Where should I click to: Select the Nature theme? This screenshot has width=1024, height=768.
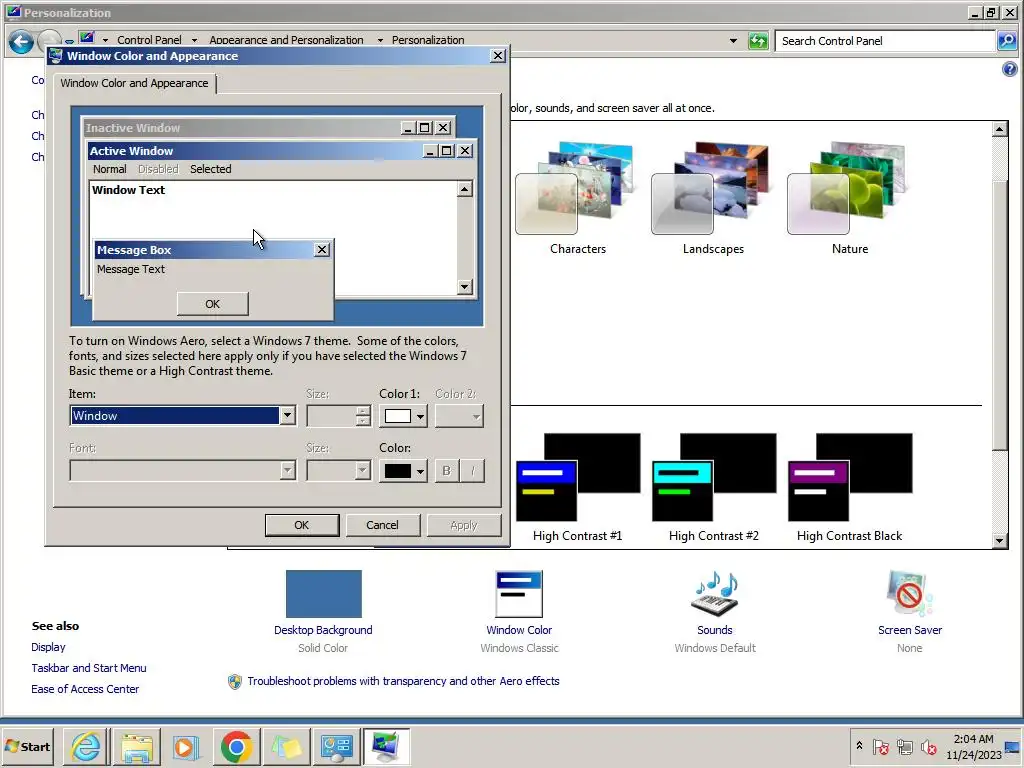coord(850,197)
